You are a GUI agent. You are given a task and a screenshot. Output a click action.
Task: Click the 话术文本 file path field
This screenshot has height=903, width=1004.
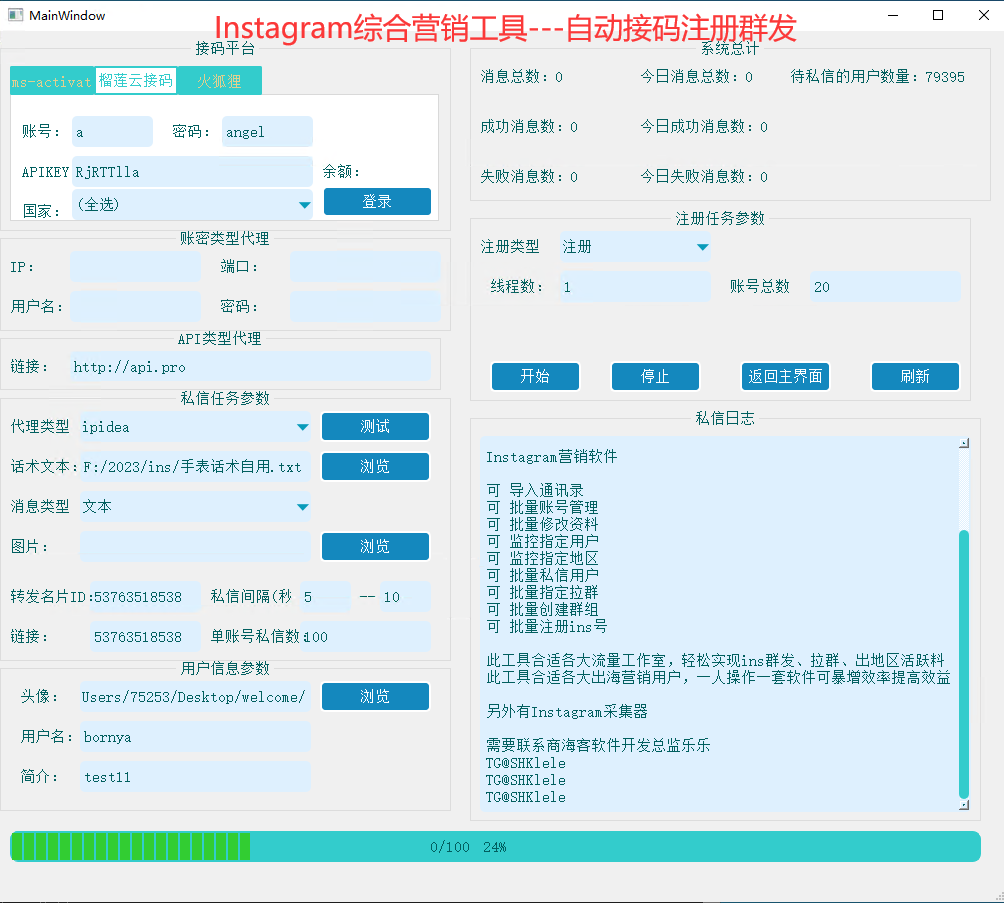coord(195,467)
